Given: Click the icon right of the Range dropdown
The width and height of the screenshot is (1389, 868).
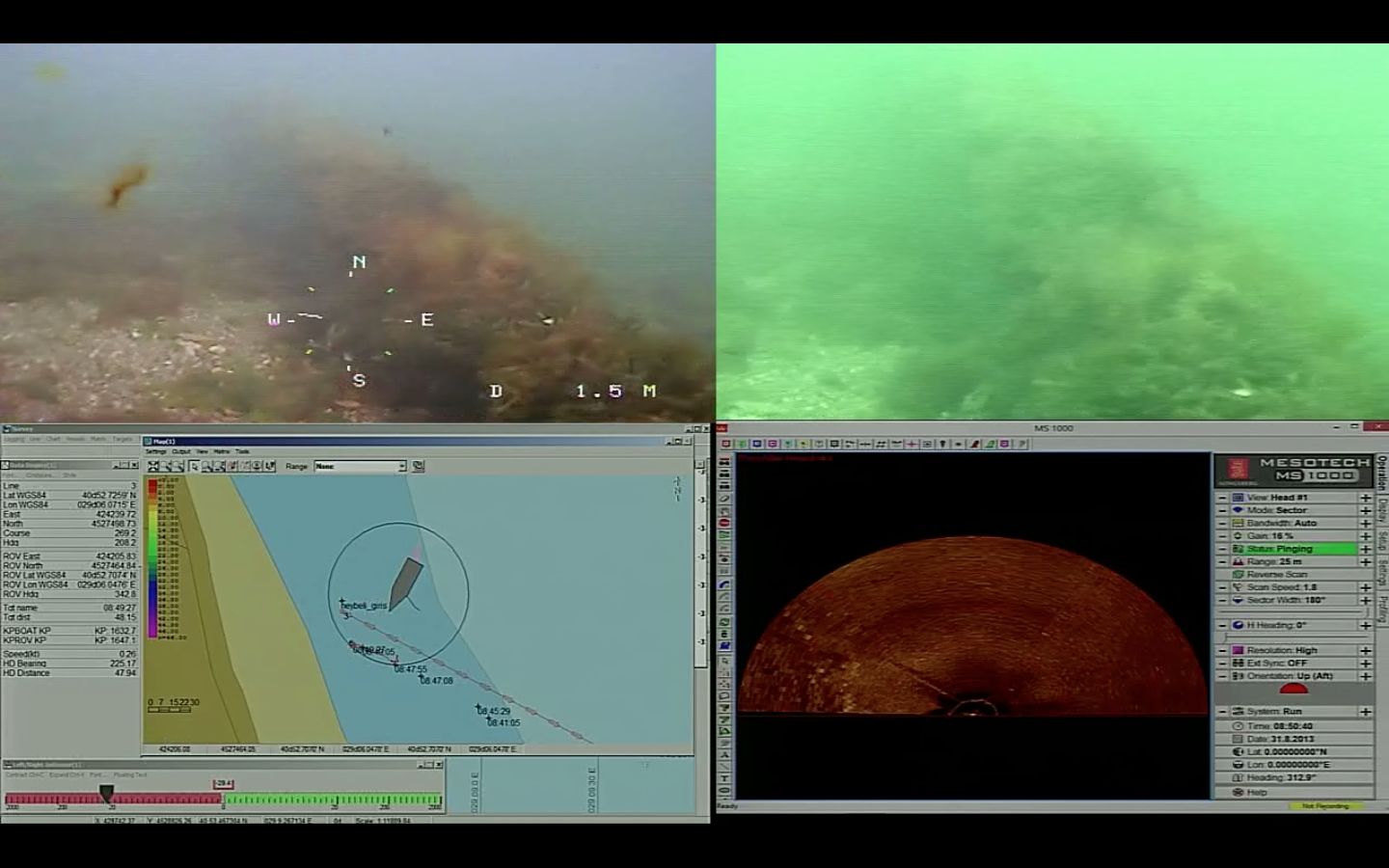Looking at the screenshot, I should (419, 466).
